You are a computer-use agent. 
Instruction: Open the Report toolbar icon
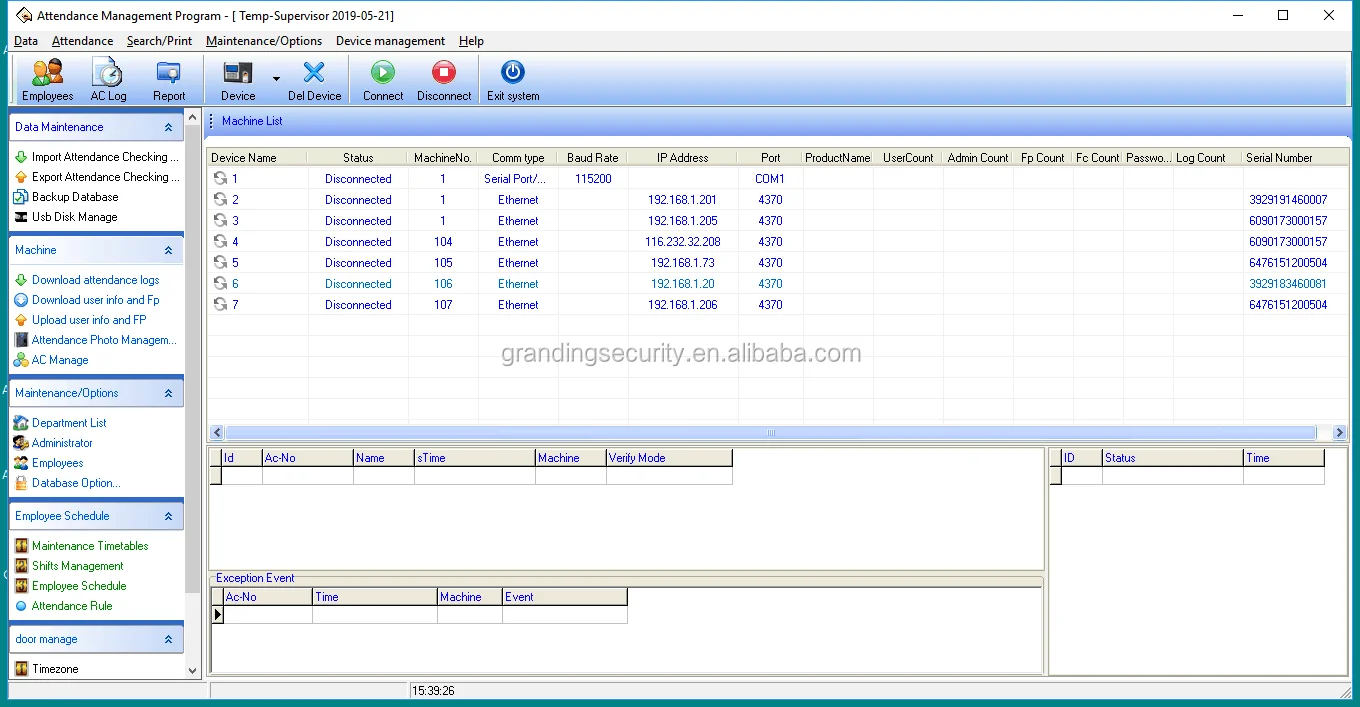[x=169, y=73]
